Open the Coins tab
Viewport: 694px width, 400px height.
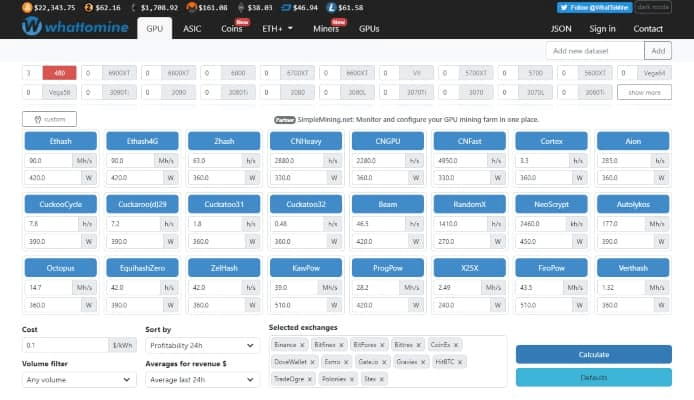231,29
